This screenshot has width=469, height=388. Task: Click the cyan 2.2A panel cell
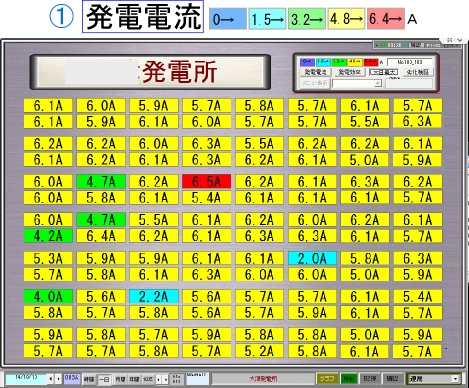click(x=154, y=297)
